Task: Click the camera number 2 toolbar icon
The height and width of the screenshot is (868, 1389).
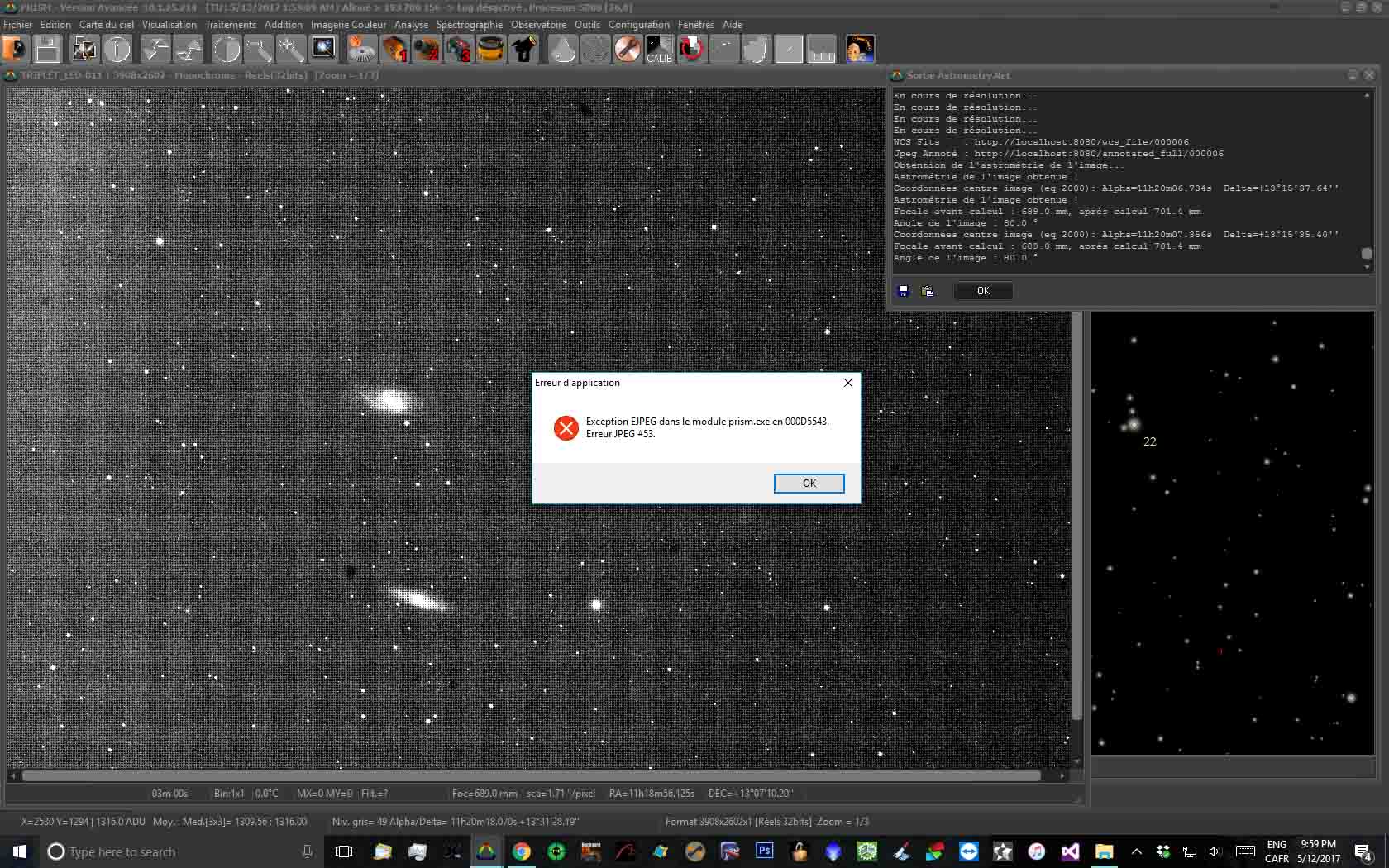Action: coord(427,50)
